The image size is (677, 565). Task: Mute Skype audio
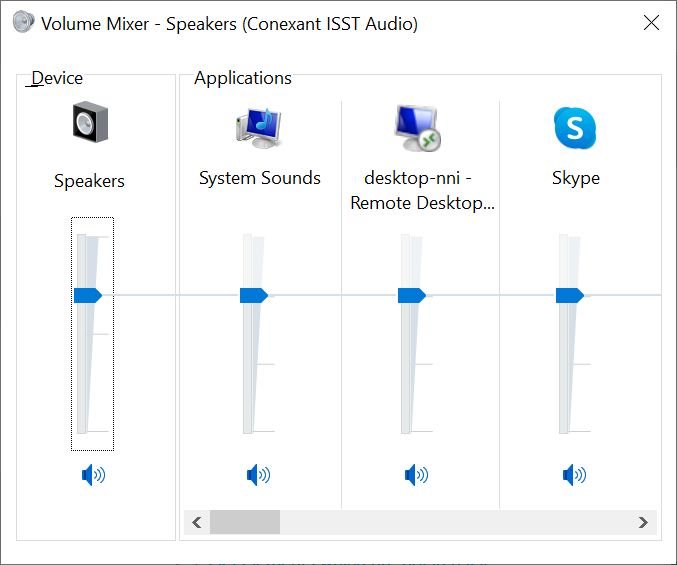574,475
